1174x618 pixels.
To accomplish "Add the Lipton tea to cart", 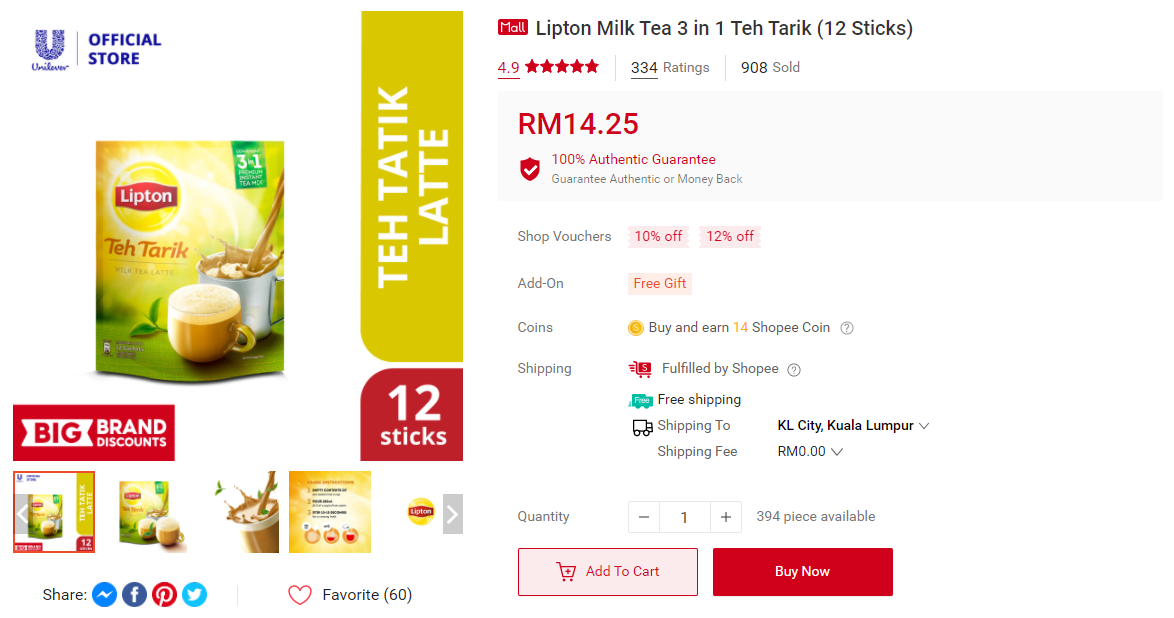I will (x=608, y=572).
